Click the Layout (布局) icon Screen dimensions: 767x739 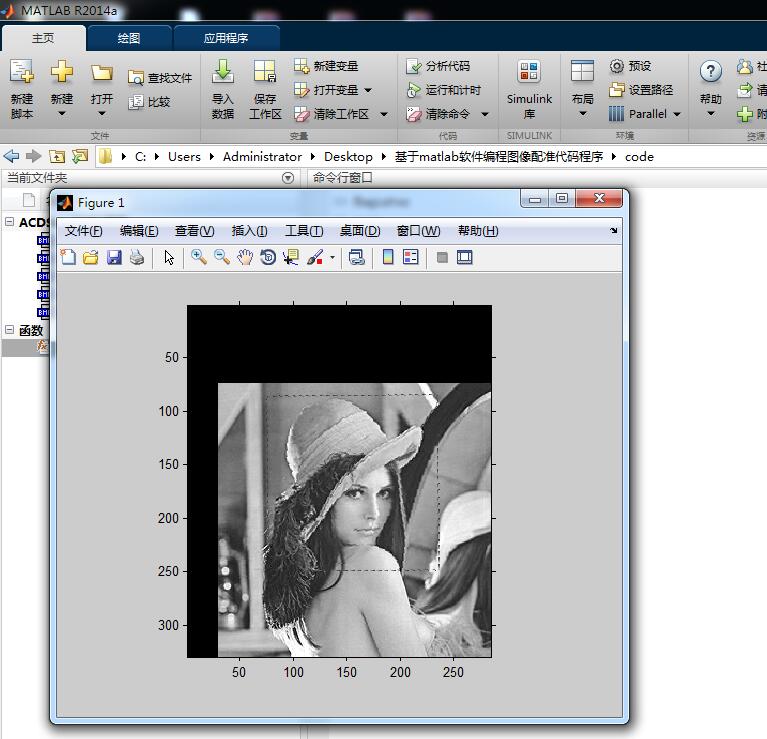pyautogui.click(x=582, y=71)
